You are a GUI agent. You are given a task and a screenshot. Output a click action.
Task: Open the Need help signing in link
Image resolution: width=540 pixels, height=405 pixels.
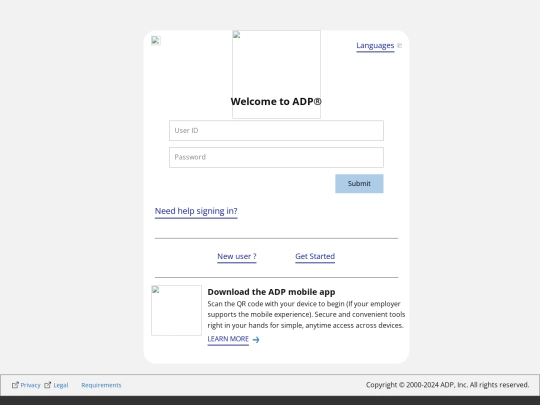pos(196,211)
